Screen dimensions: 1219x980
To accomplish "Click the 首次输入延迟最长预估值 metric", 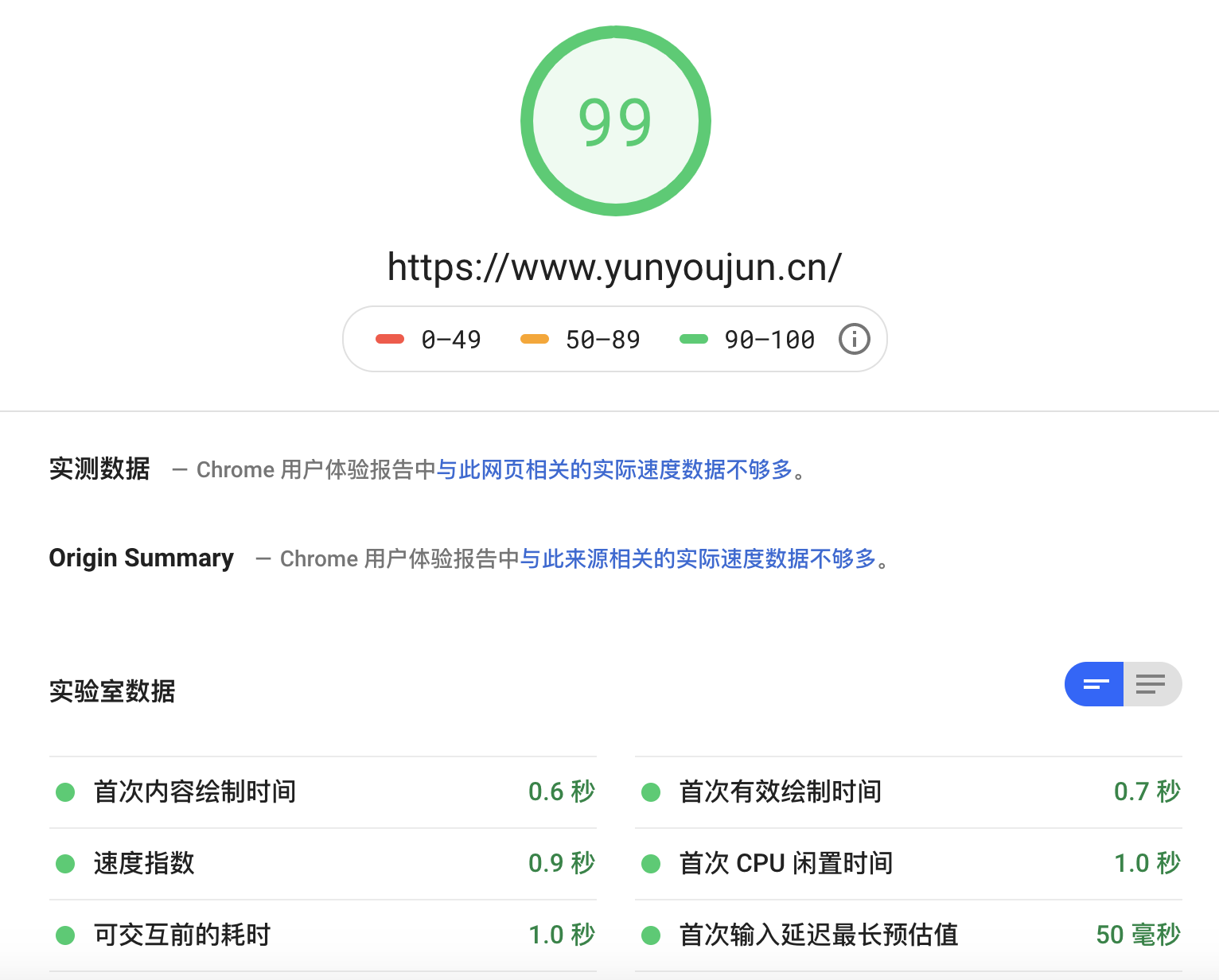I will [909, 935].
